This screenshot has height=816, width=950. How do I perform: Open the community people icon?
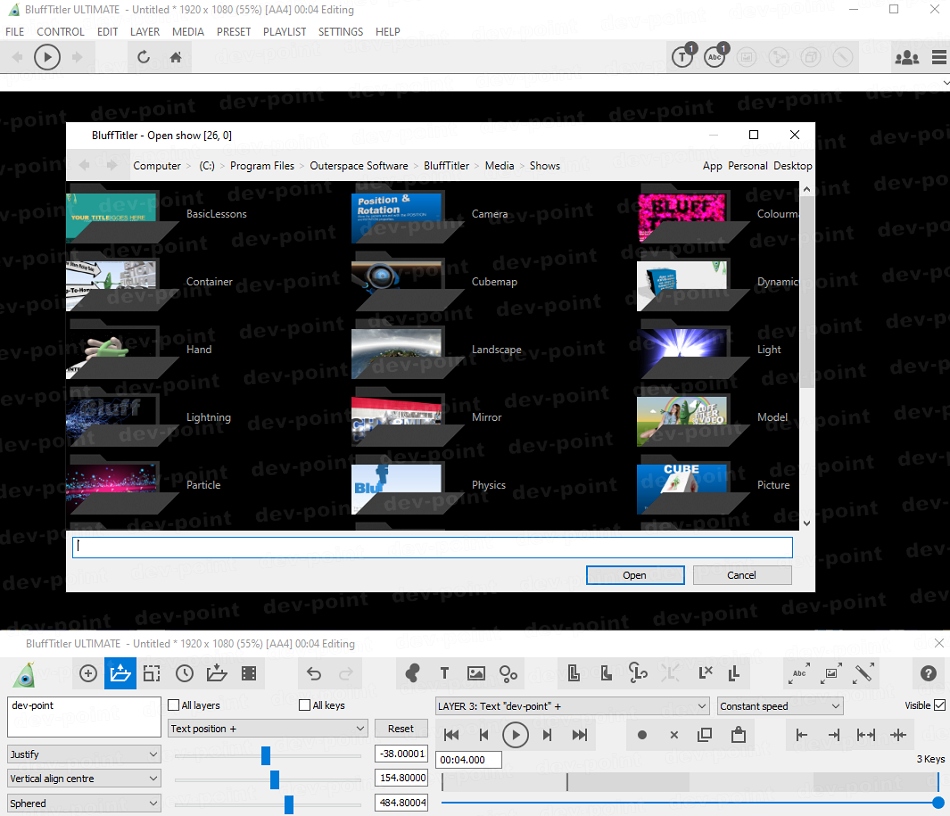pos(907,58)
